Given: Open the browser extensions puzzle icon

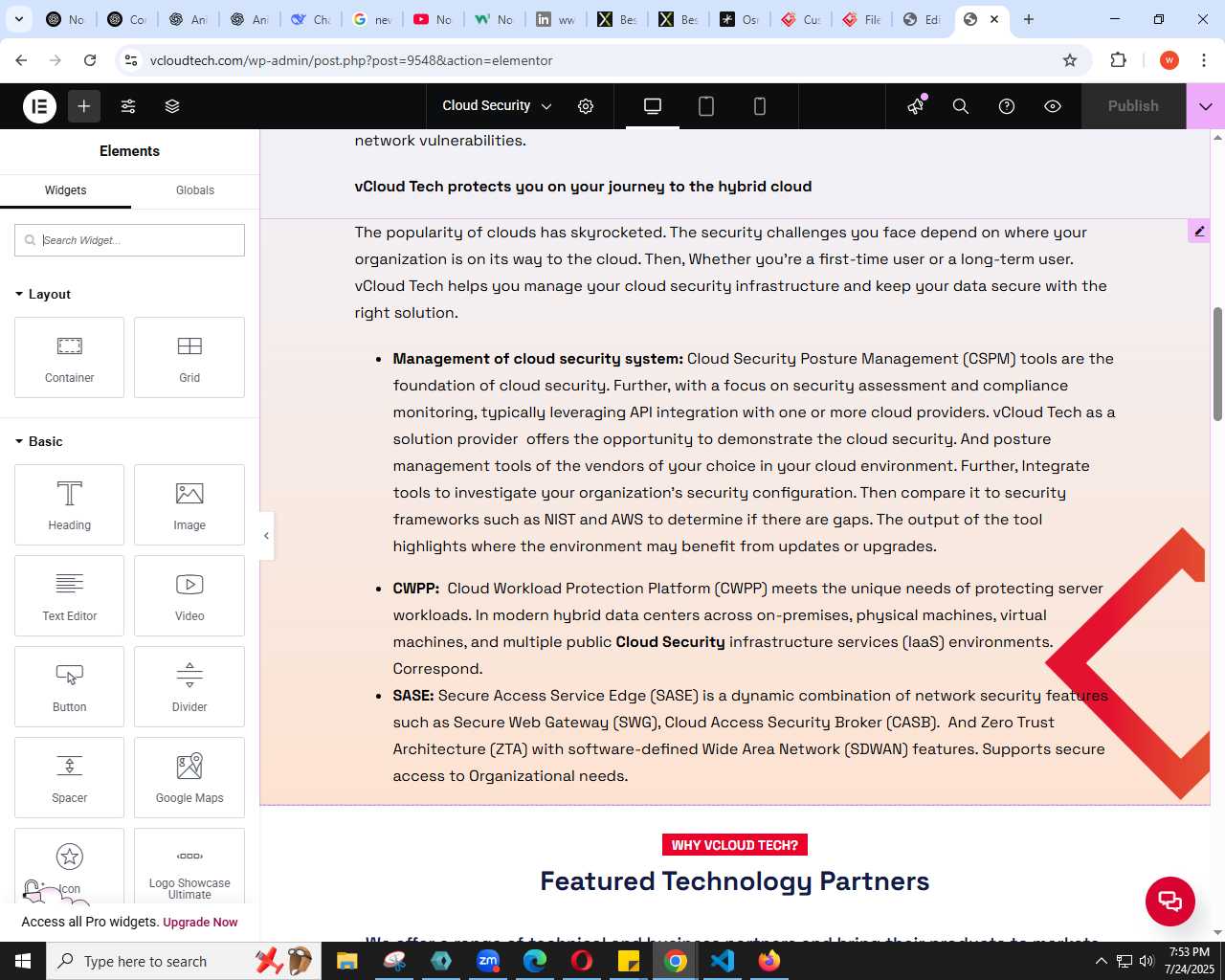Looking at the screenshot, I should coord(1118,60).
